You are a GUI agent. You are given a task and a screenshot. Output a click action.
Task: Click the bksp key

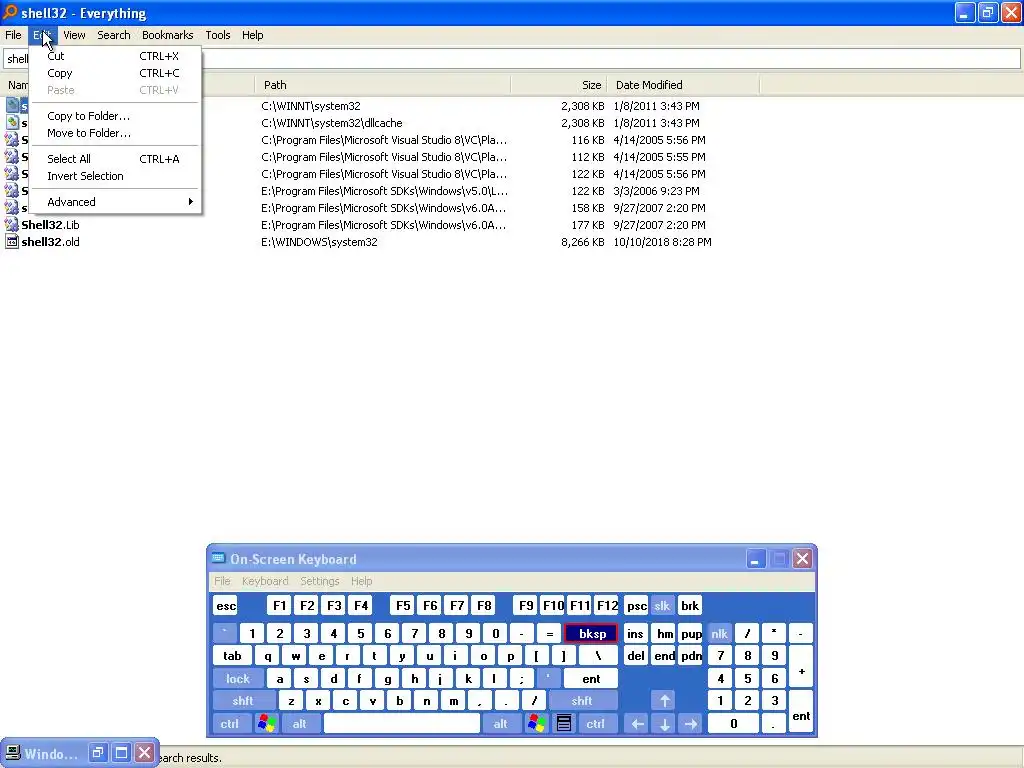pyautogui.click(x=591, y=633)
